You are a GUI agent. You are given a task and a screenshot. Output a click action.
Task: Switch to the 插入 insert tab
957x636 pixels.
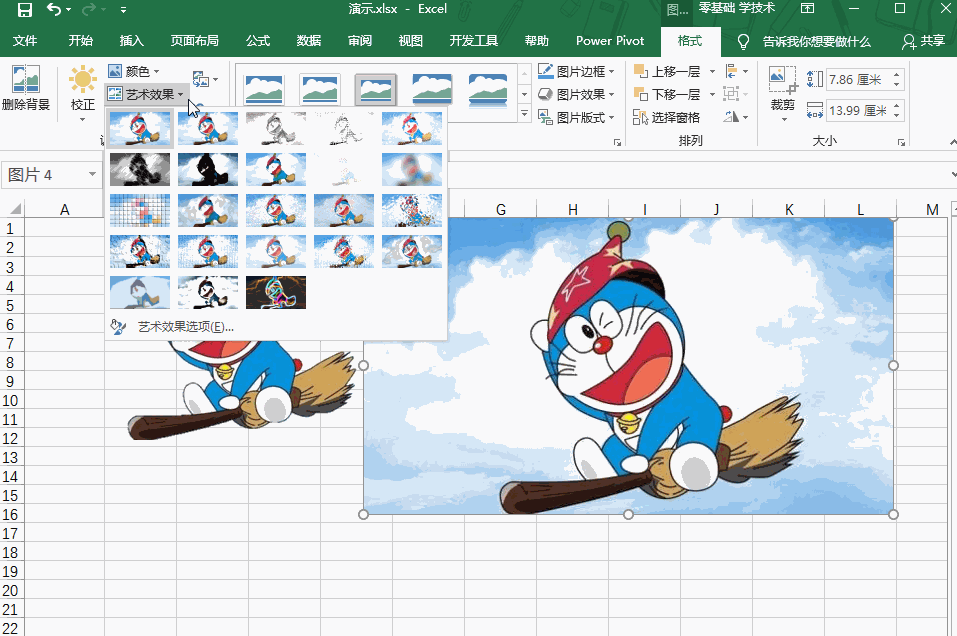click(131, 41)
